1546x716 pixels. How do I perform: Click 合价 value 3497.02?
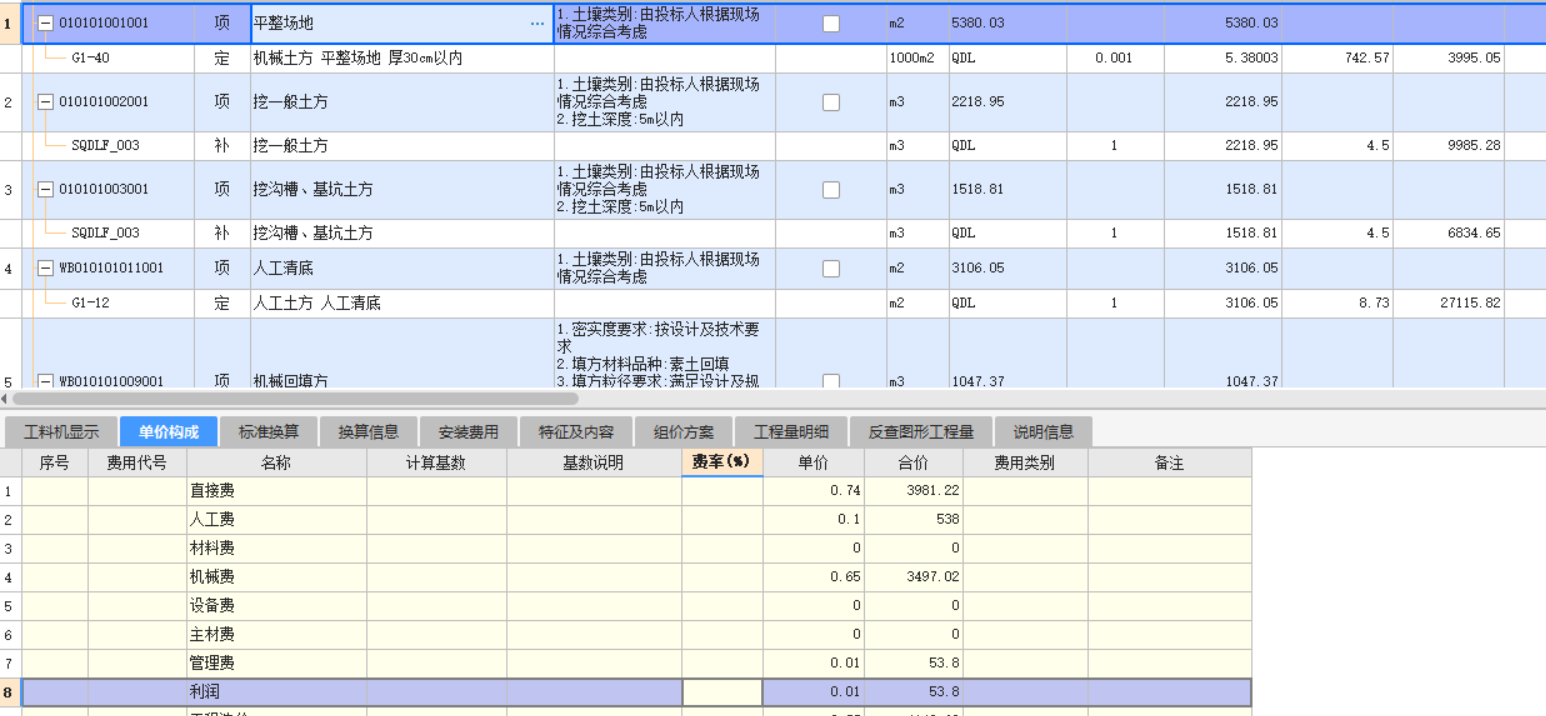coord(932,577)
